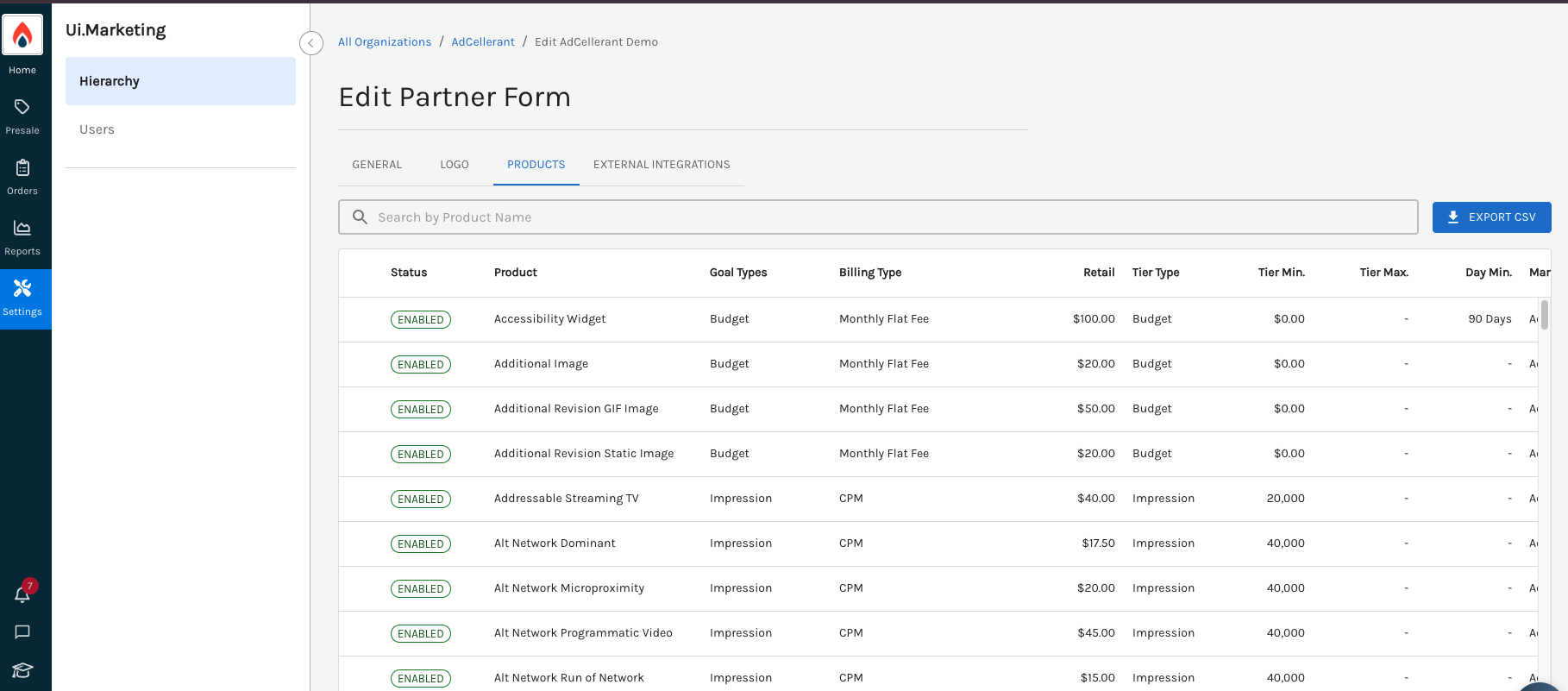Image resolution: width=1568 pixels, height=691 pixels.
Task: Switch to the Logo tab
Action: tap(455, 165)
